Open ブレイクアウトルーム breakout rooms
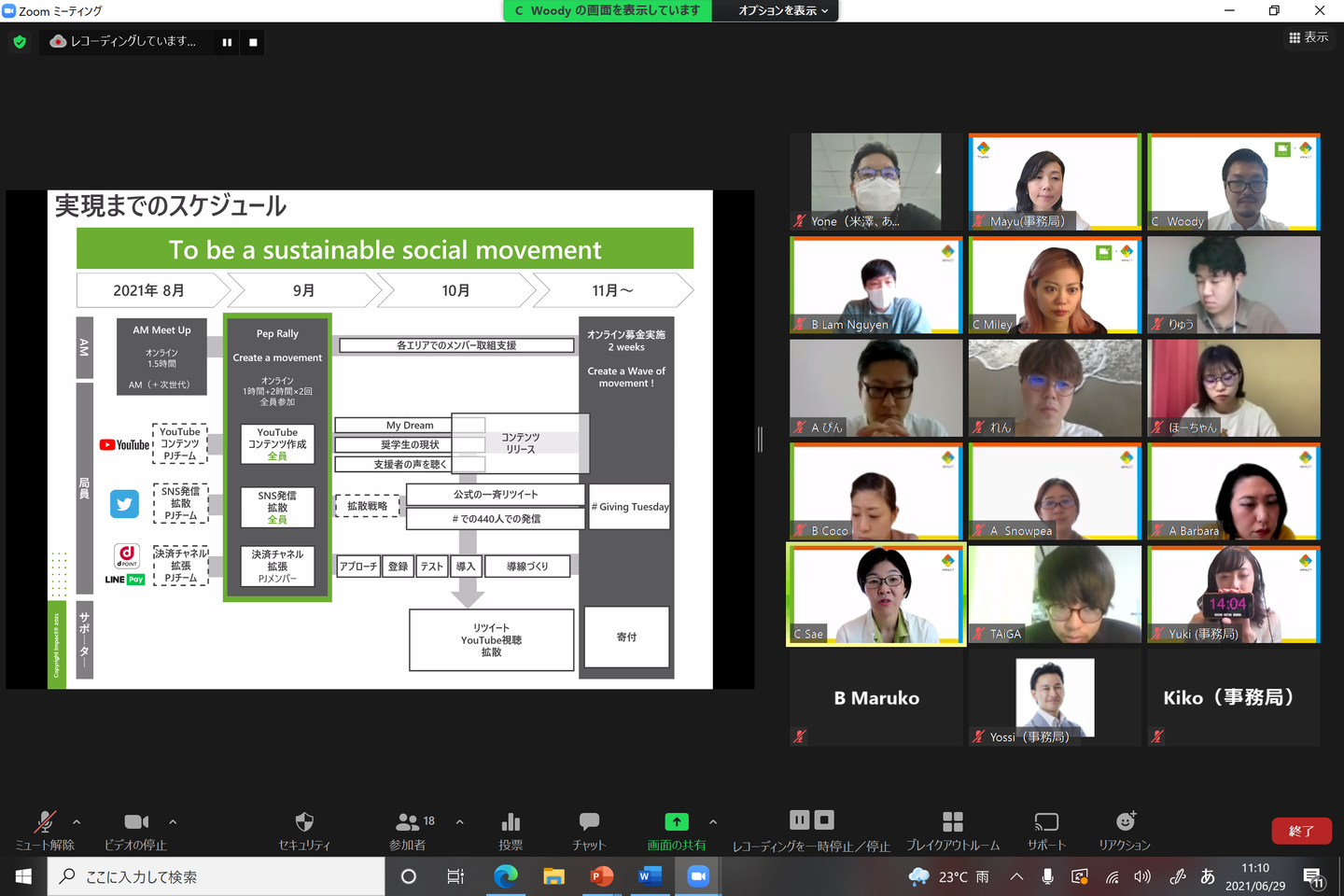 pos(953,830)
